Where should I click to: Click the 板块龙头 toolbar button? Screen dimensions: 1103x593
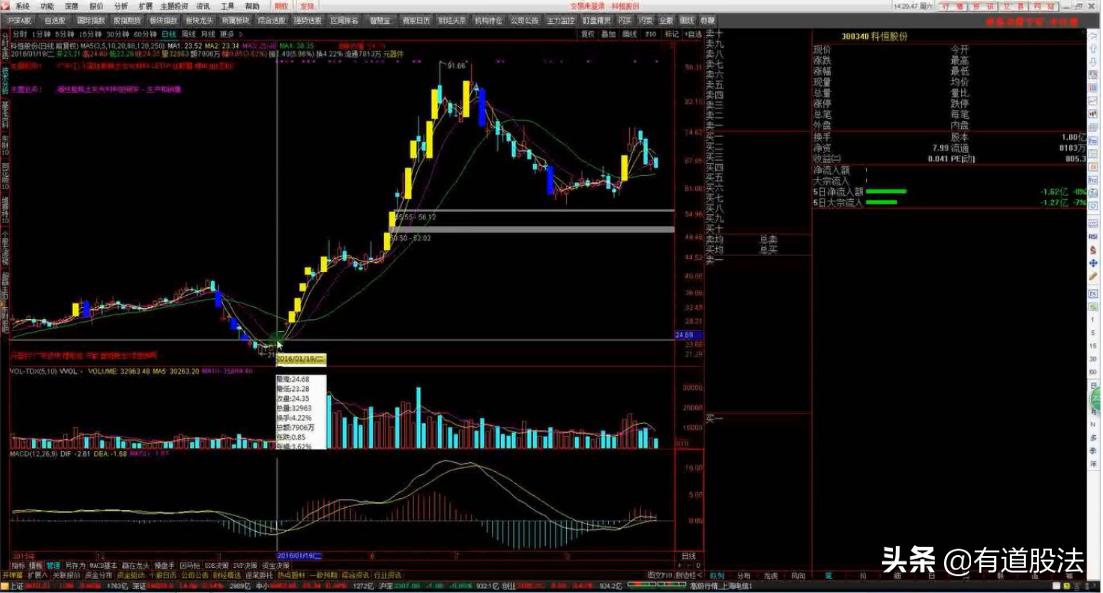[x=199, y=20]
